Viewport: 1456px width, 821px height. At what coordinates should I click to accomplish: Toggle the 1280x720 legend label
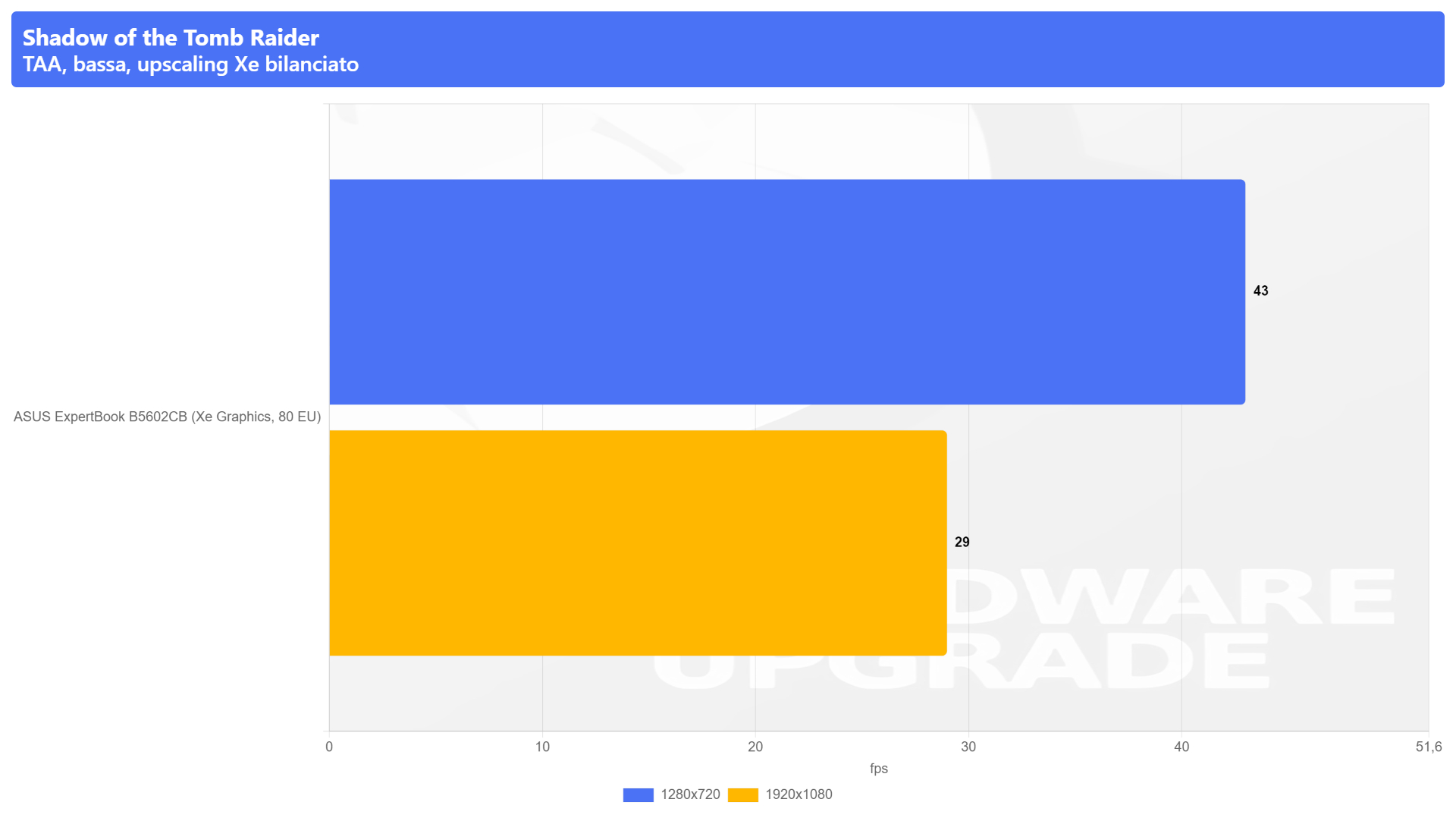[x=690, y=794]
